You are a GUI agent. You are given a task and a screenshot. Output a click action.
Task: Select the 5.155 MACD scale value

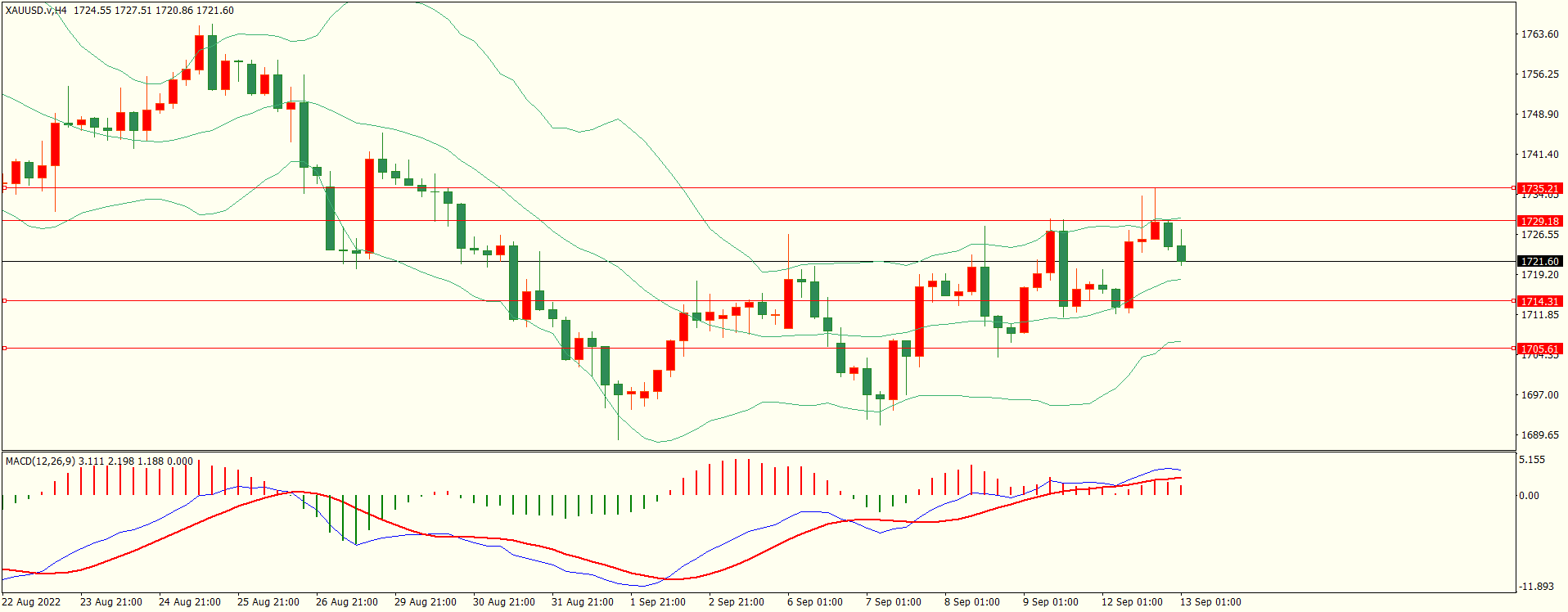click(1532, 460)
